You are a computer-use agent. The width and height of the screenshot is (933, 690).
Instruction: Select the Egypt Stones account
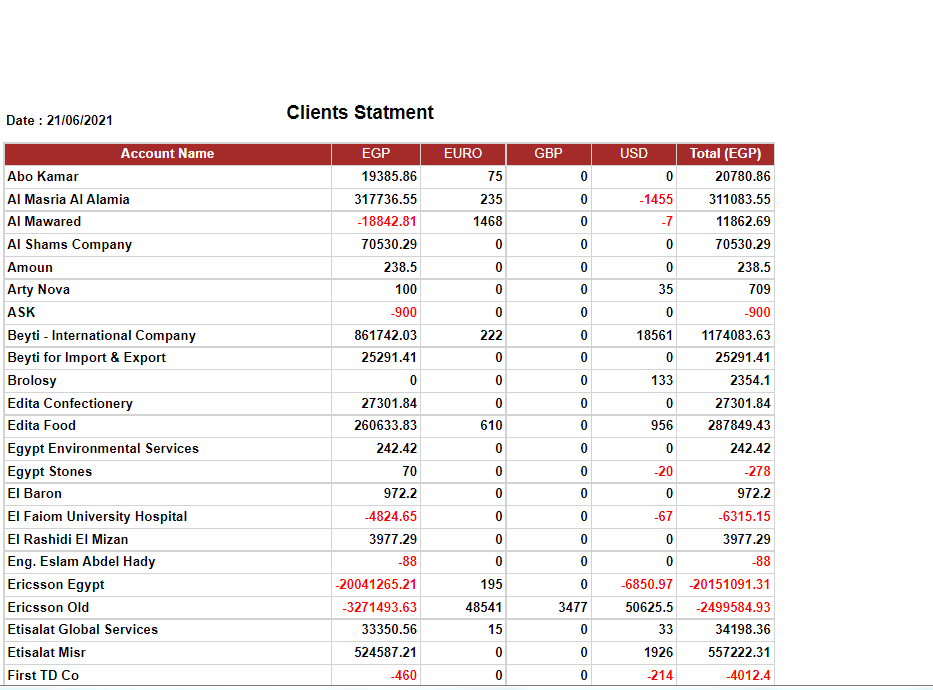(x=50, y=472)
